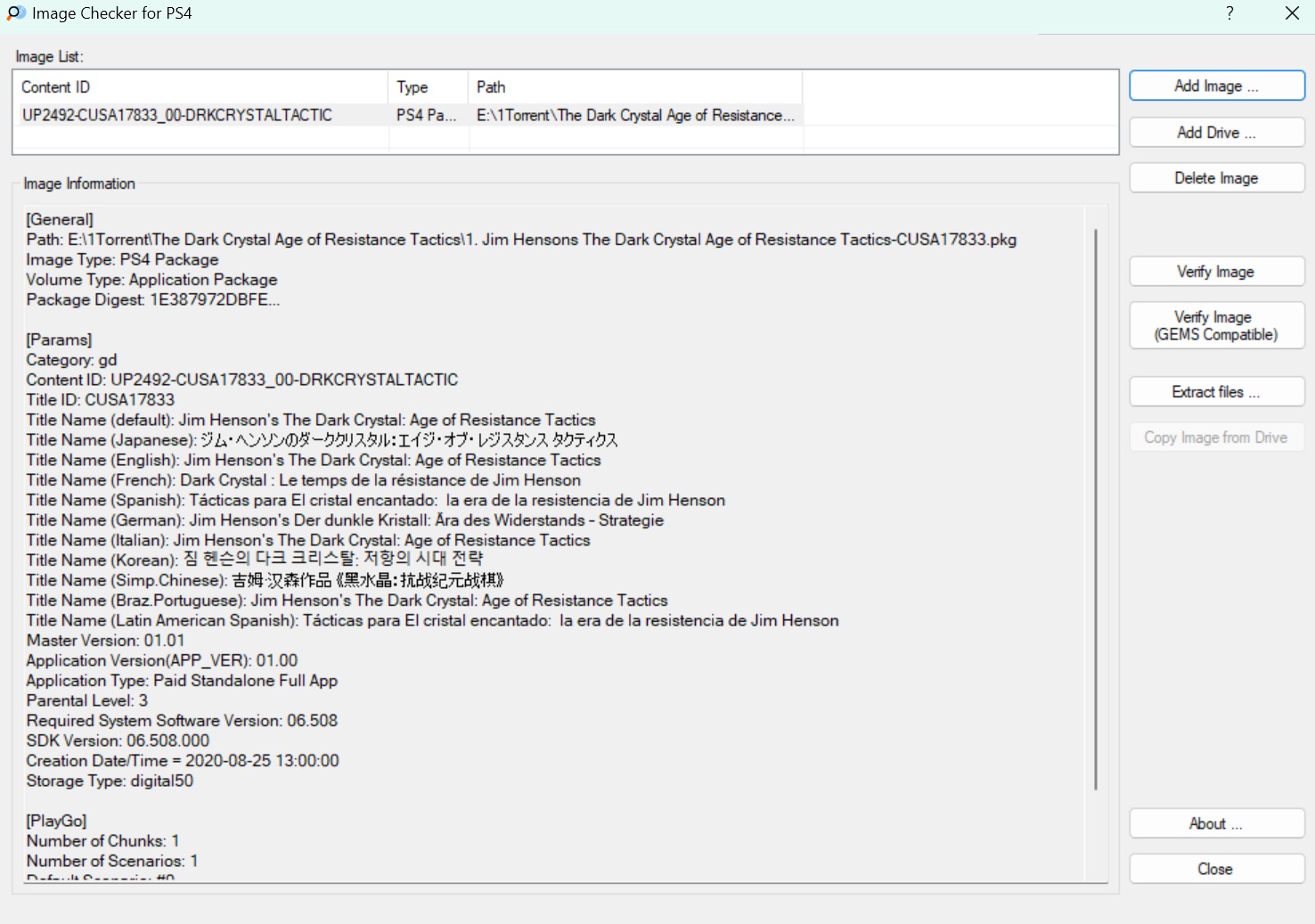Select the UP2492-CUSA17833_00-DRKCRYSTALTACTIC list row
The height and width of the screenshot is (924, 1315).
177,115
